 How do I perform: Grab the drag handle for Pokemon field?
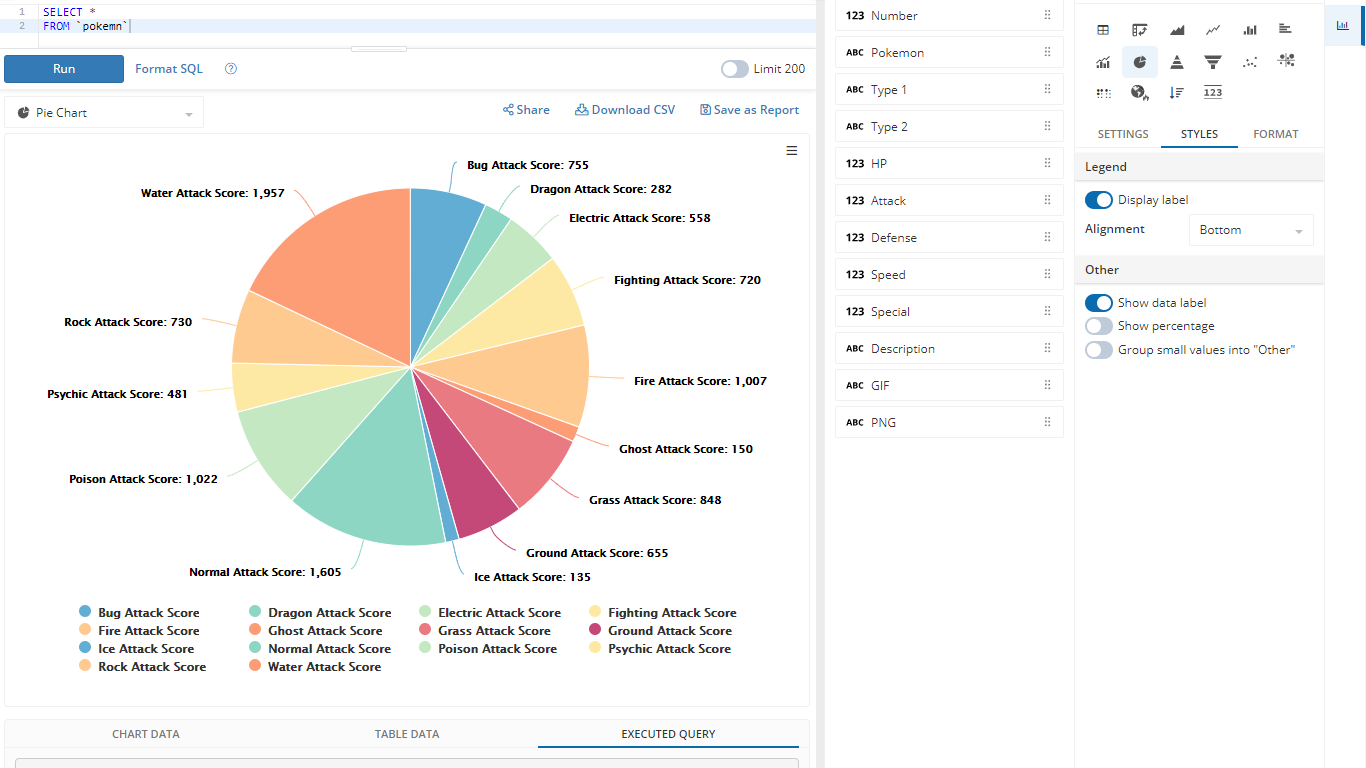coord(1047,53)
